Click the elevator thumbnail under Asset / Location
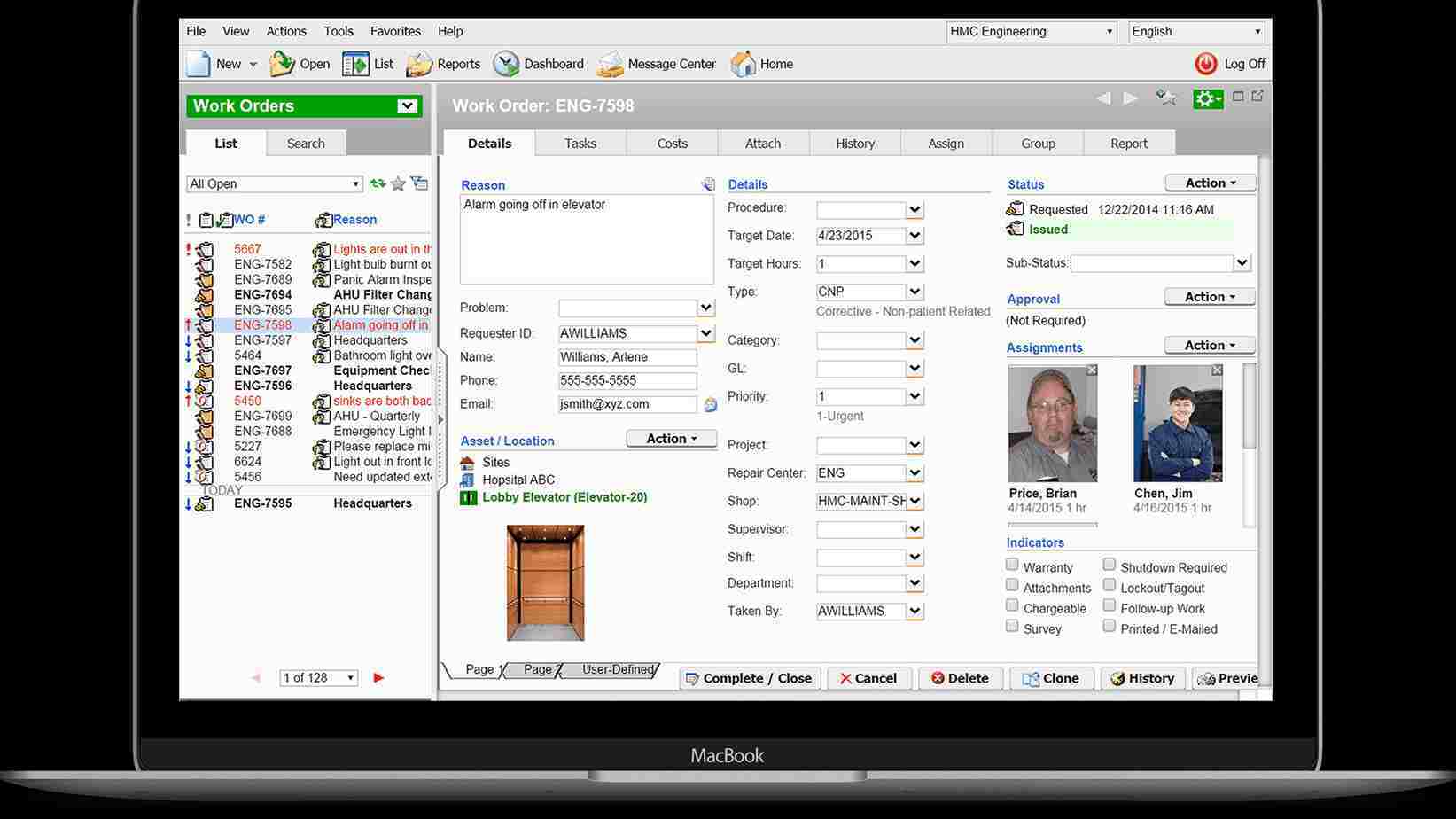 [544, 582]
